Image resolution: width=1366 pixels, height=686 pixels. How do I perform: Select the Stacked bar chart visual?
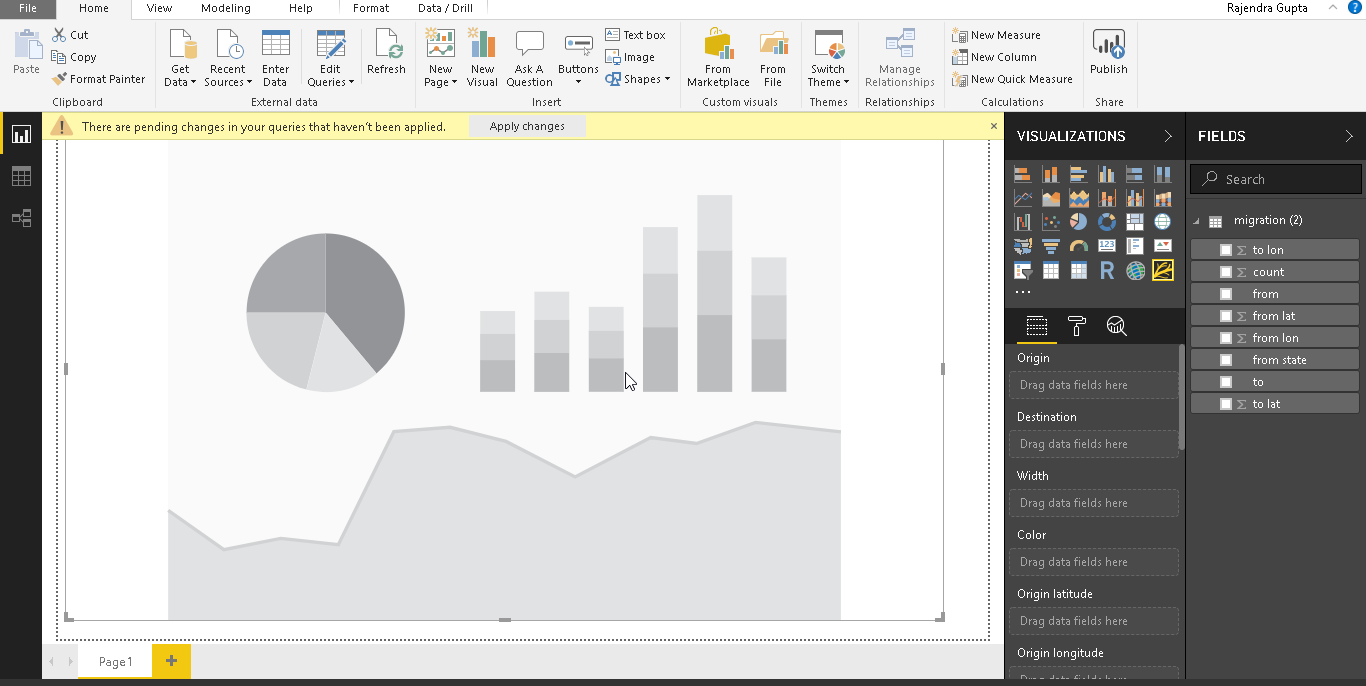coord(1023,174)
